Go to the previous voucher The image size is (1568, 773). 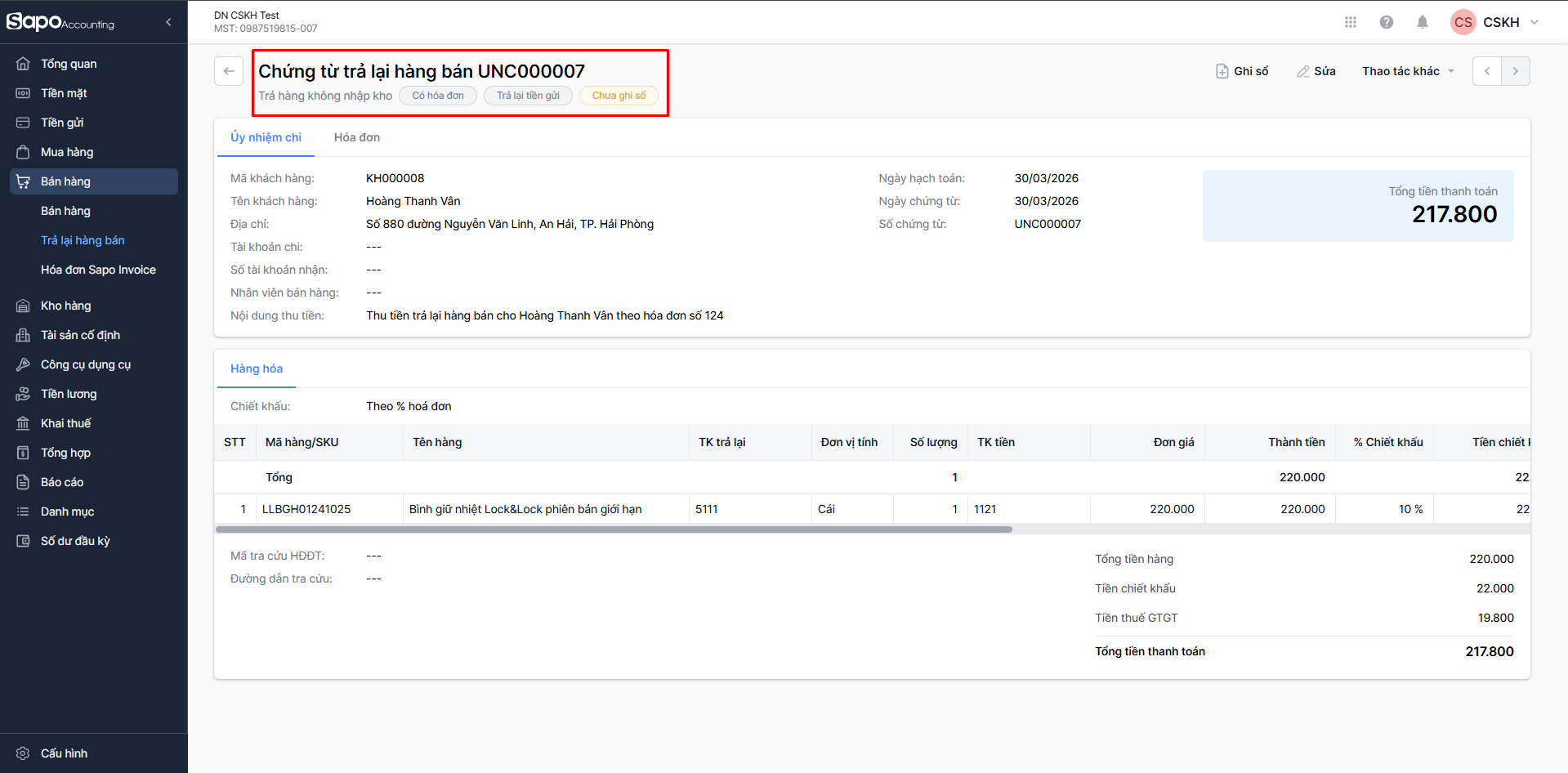(1487, 71)
